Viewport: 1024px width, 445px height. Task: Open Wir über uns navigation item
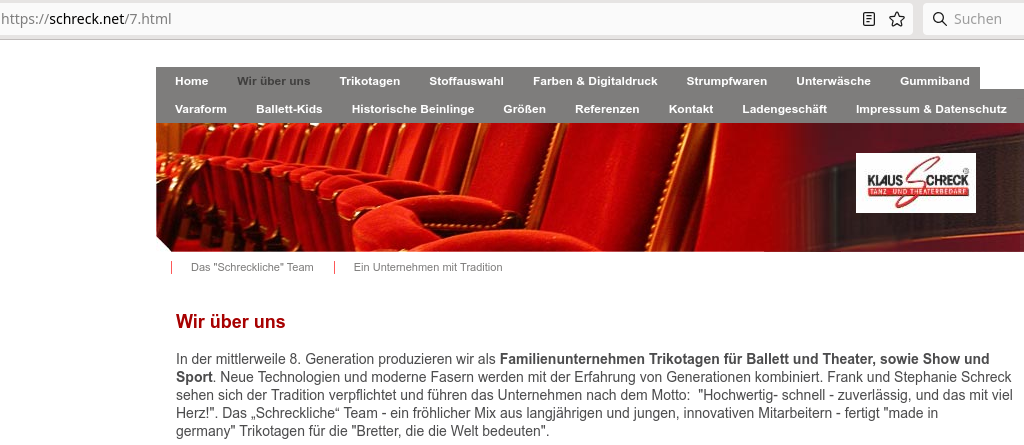click(274, 81)
